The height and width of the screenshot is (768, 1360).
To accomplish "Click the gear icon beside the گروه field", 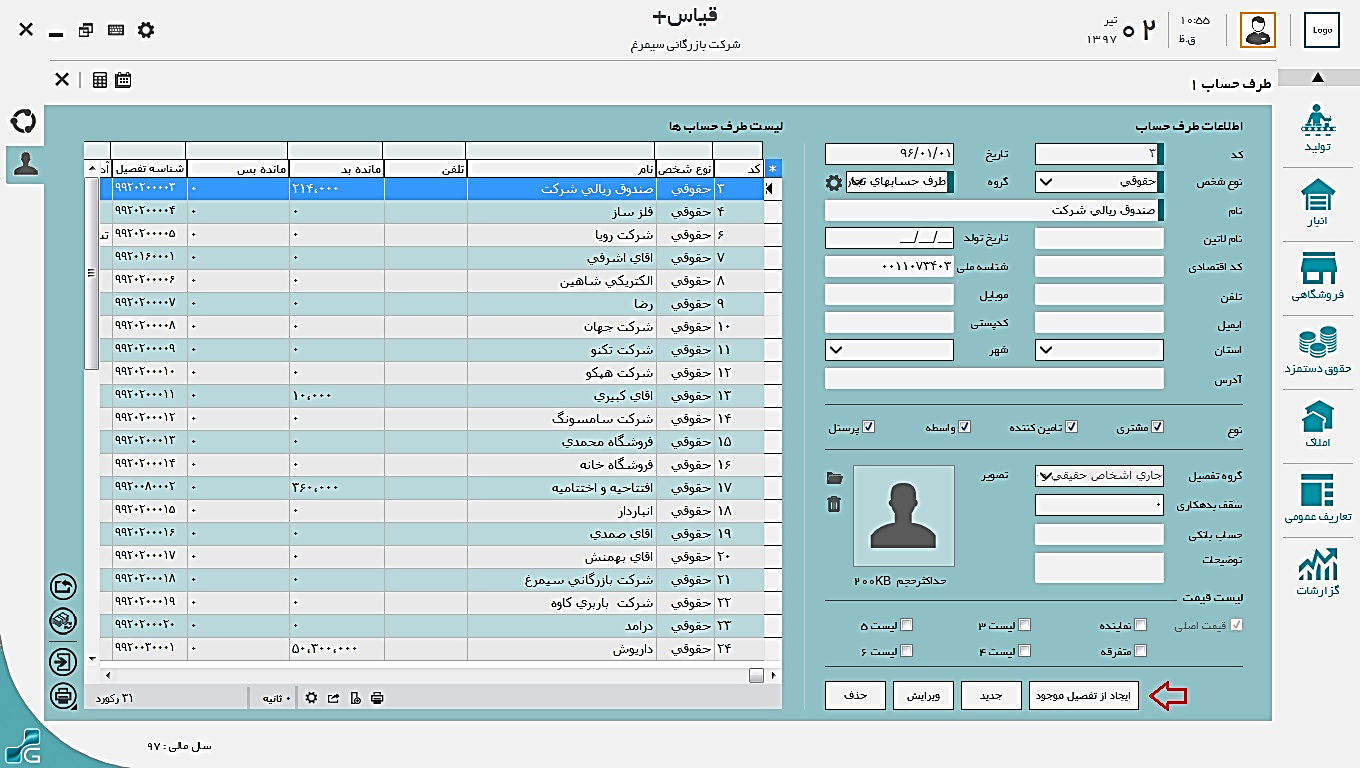I will pos(833,183).
